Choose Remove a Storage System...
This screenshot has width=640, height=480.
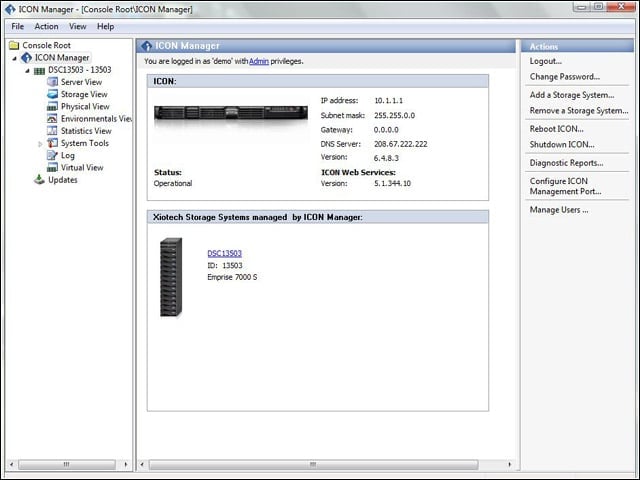pos(579,111)
